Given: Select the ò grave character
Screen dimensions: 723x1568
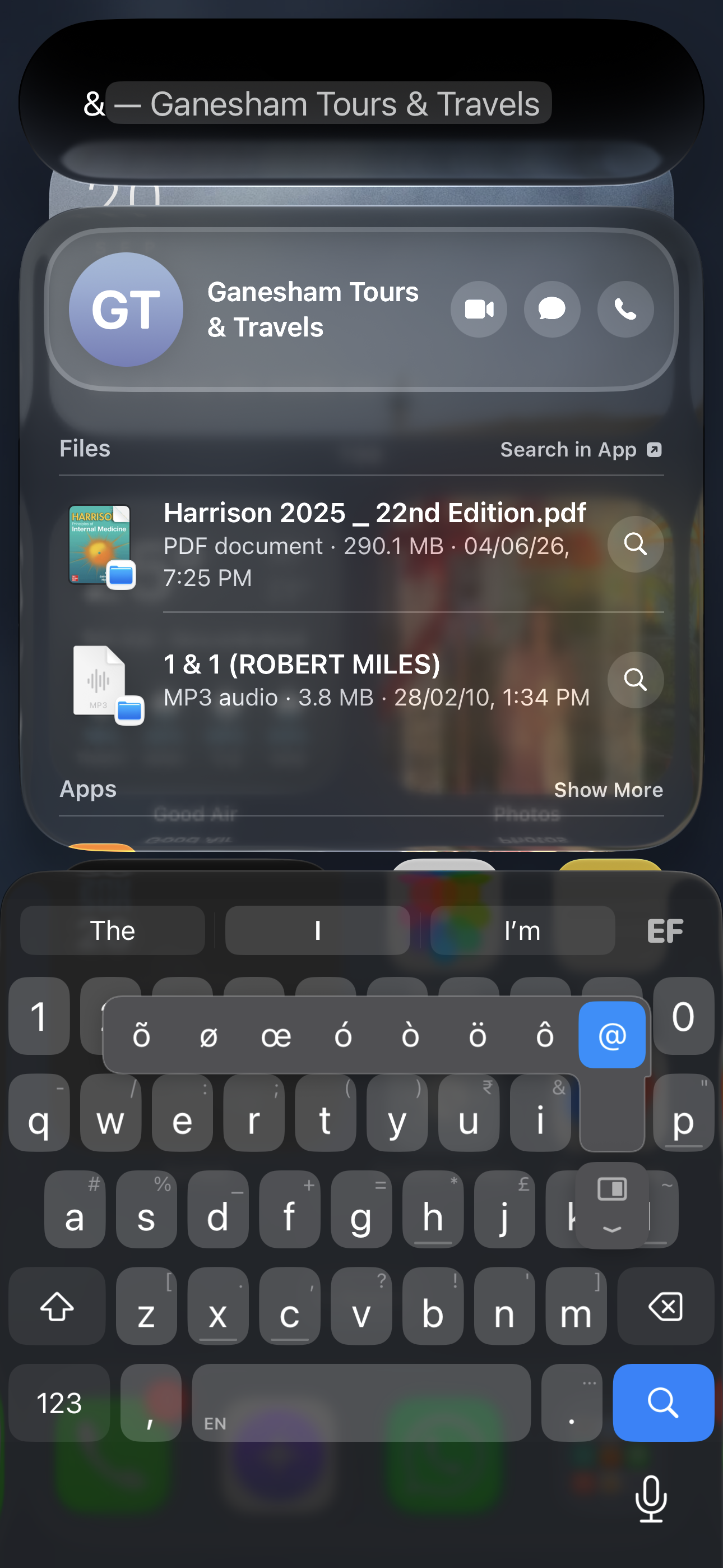Looking at the screenshot, I should click(x=410, y=1035).
